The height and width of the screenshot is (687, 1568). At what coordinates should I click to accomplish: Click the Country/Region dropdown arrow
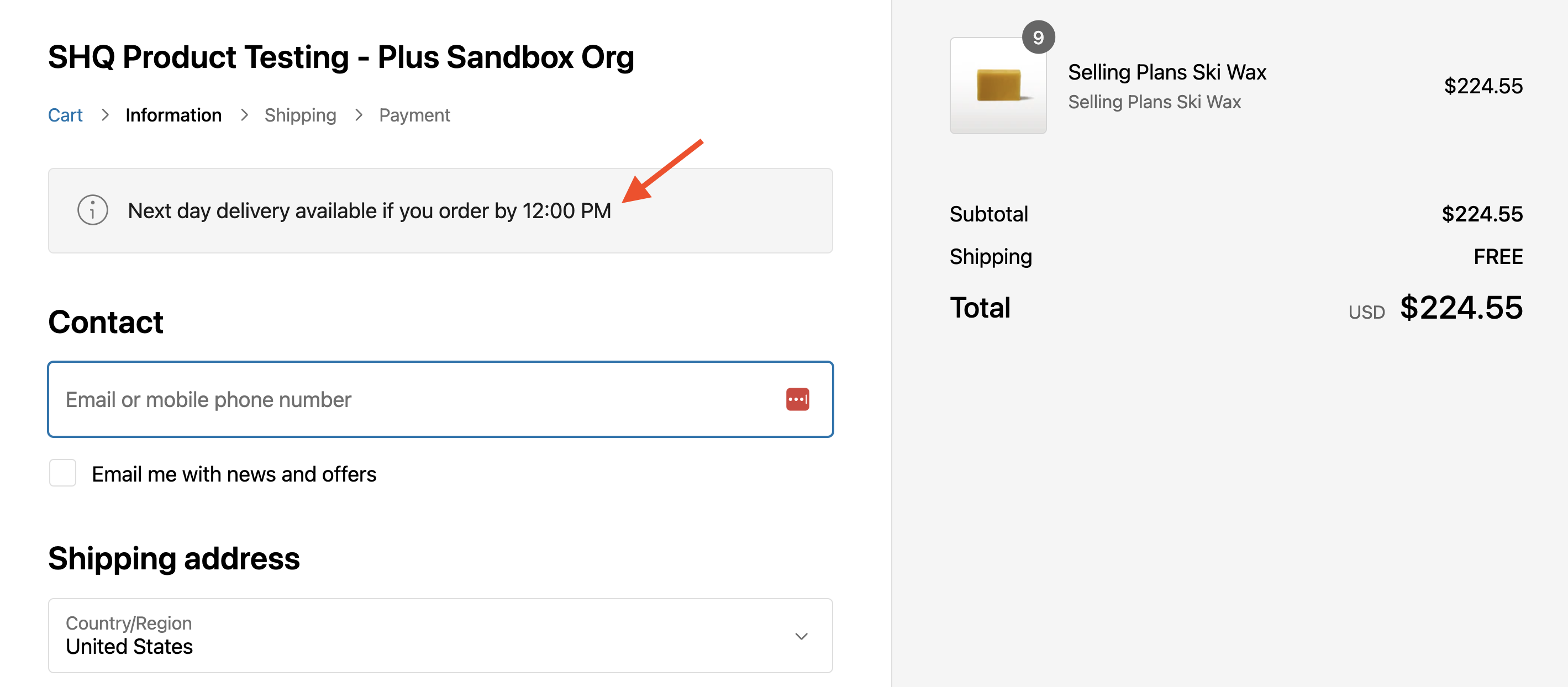(801, 636)
